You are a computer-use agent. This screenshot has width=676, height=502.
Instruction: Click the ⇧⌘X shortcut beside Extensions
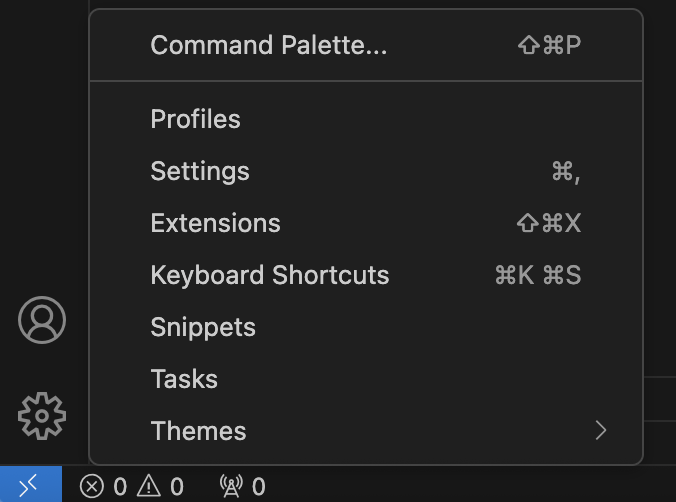coord(549,223)
